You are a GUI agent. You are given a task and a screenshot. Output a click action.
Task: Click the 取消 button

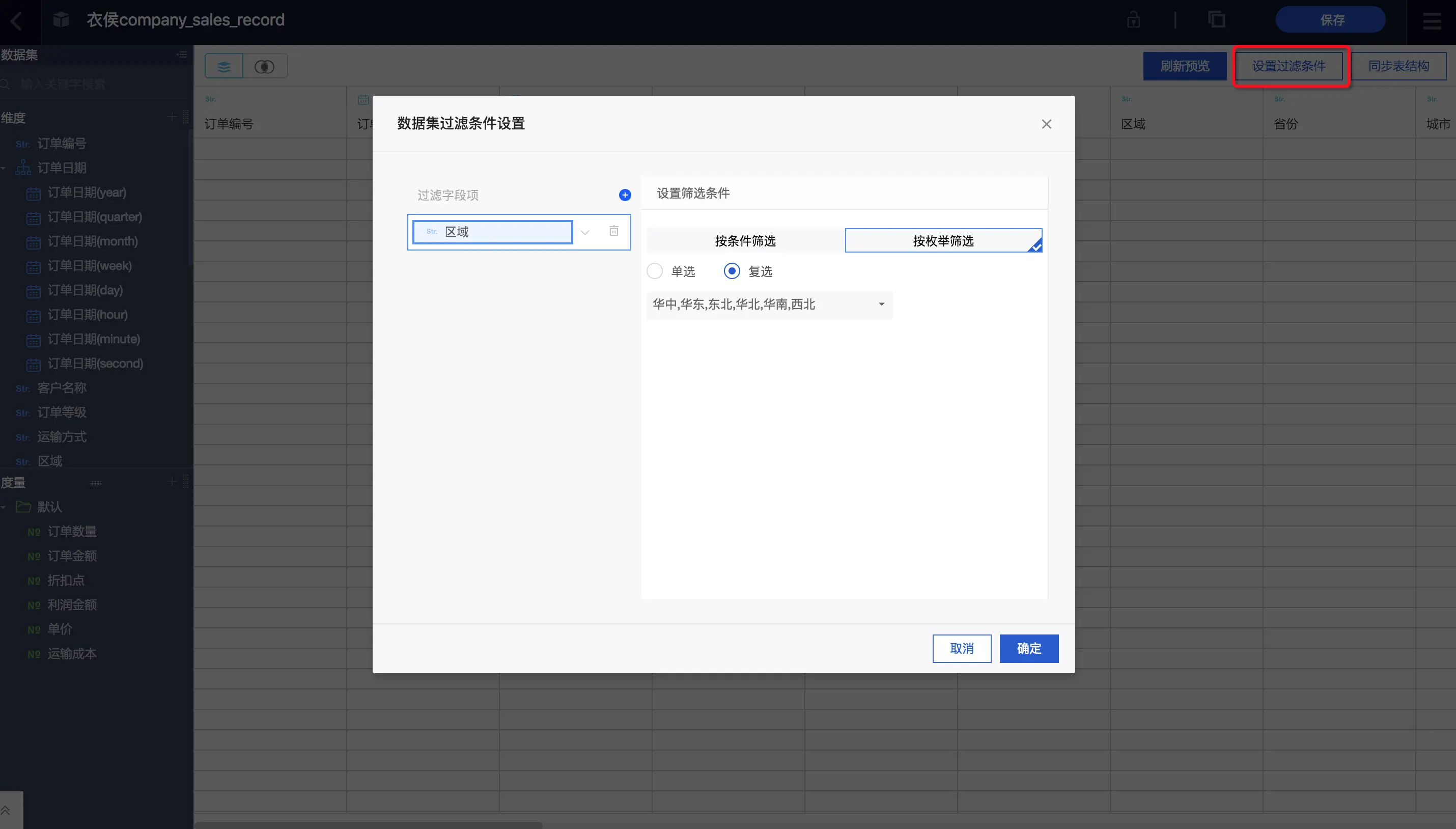(961, 649)
